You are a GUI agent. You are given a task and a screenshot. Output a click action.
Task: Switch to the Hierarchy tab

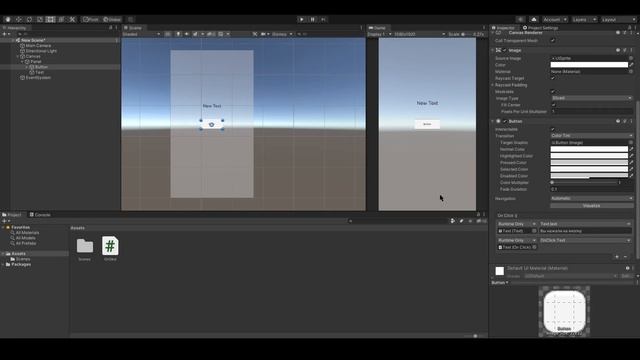pos(15,28)
